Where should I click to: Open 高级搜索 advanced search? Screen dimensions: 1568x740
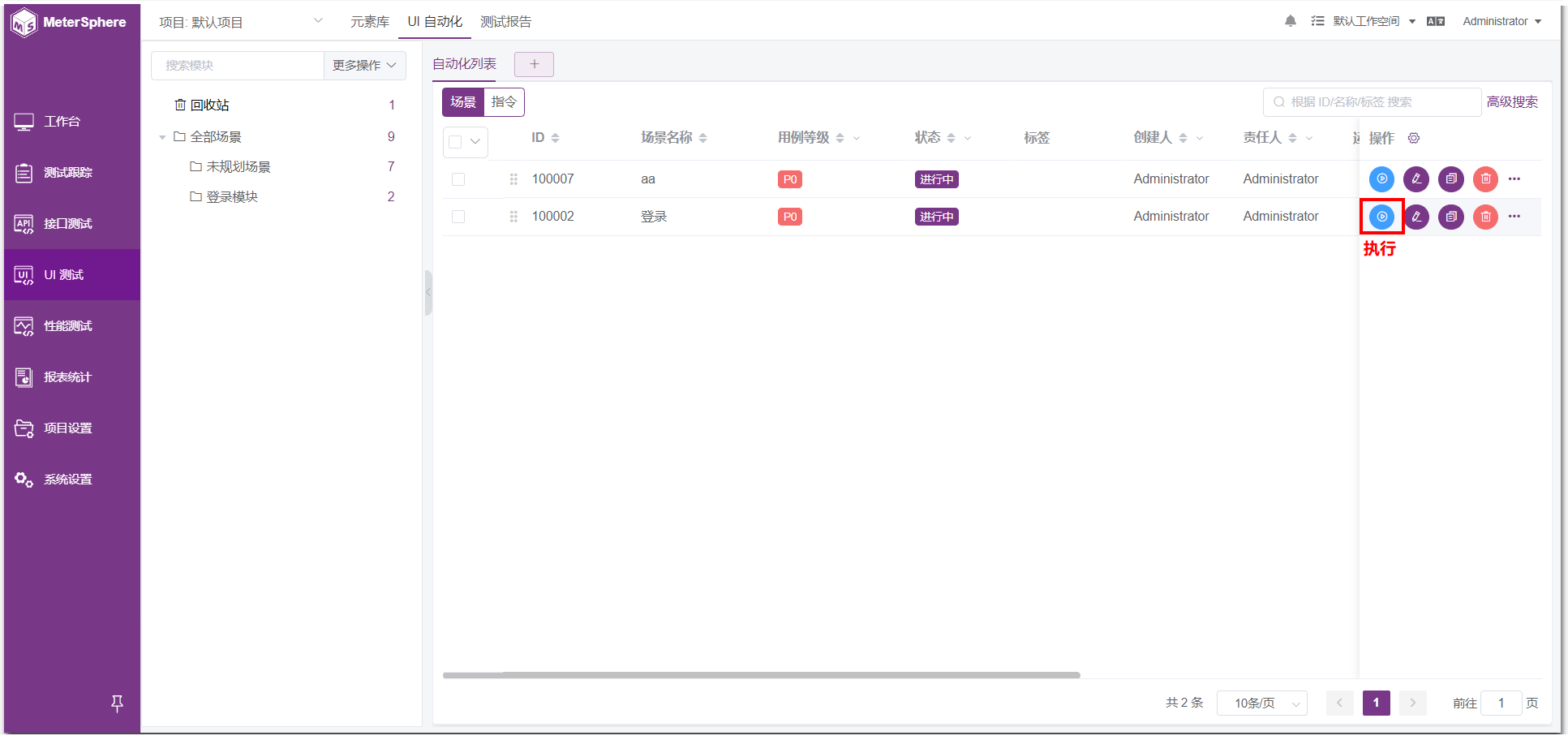click(x=1512, y=102)
